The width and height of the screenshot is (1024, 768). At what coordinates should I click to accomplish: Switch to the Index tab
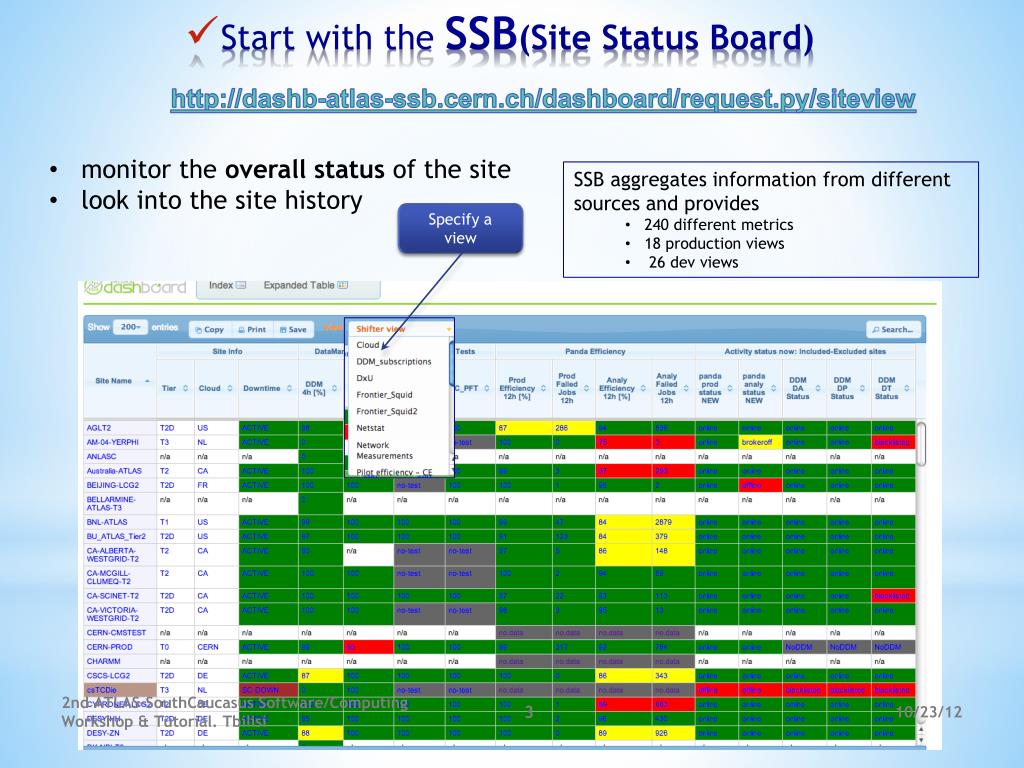point(227,285)
